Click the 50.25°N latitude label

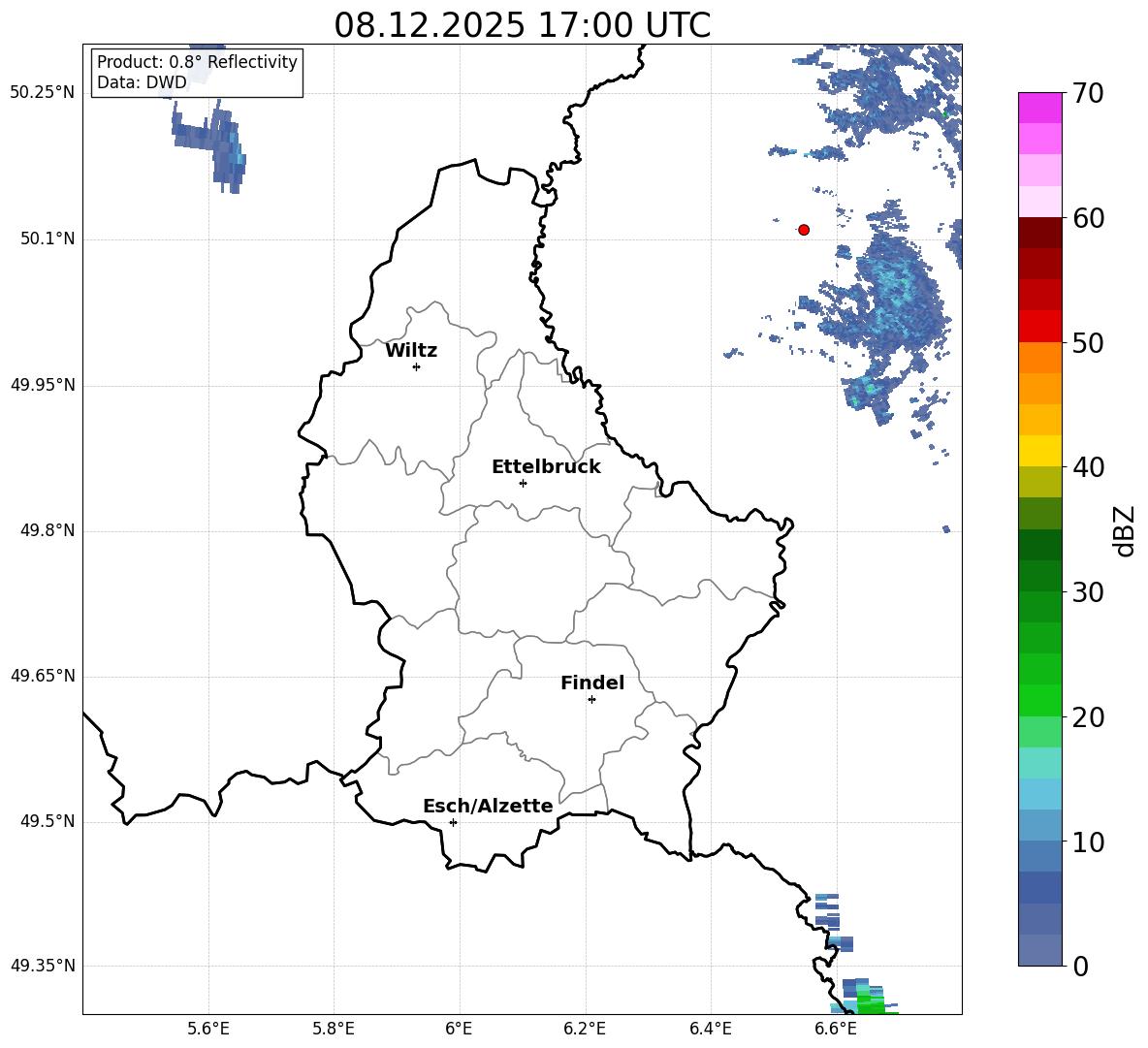point(43,93)
